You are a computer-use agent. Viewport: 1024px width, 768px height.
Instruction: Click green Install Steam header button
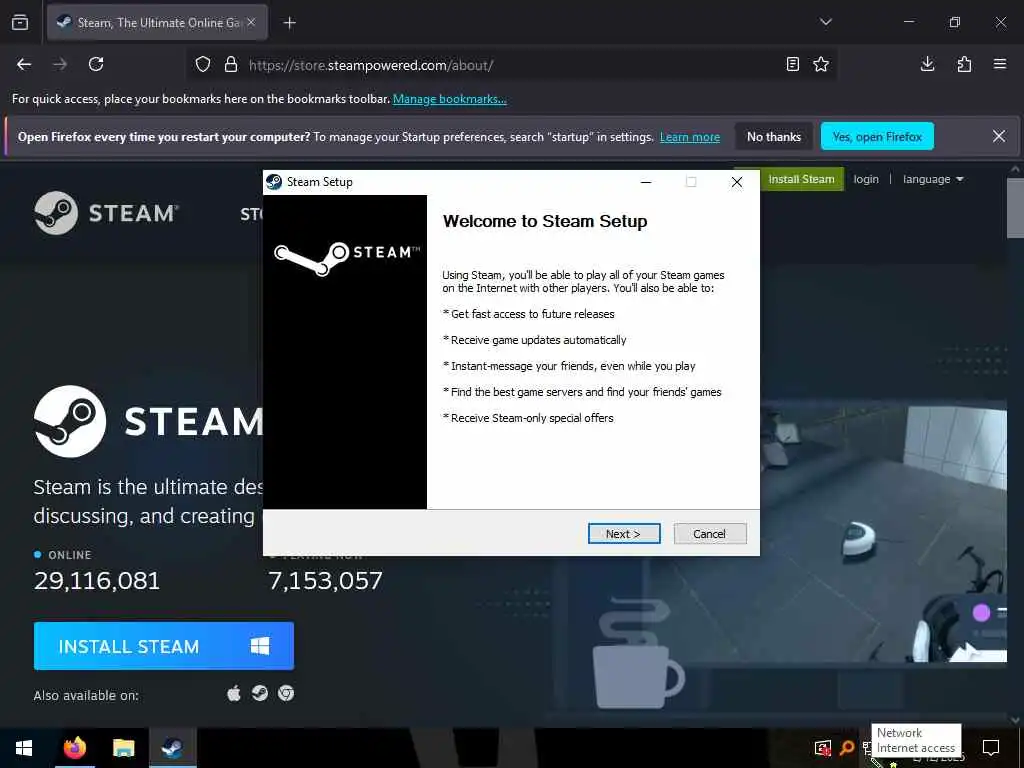(x=801, y=179)
